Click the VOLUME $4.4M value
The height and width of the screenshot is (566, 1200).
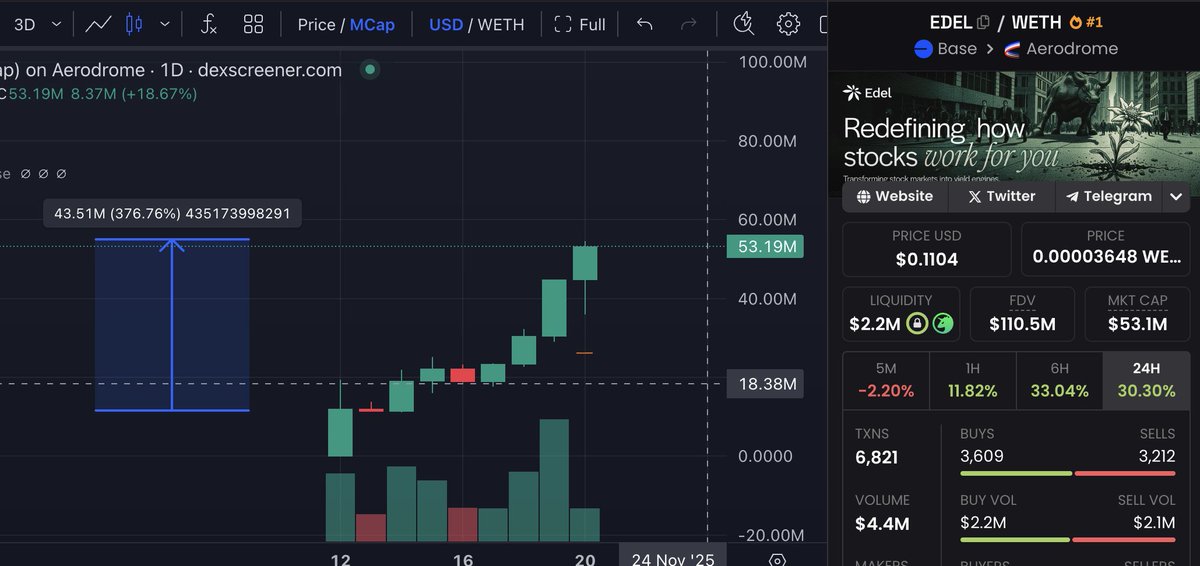tap(882, 523)
